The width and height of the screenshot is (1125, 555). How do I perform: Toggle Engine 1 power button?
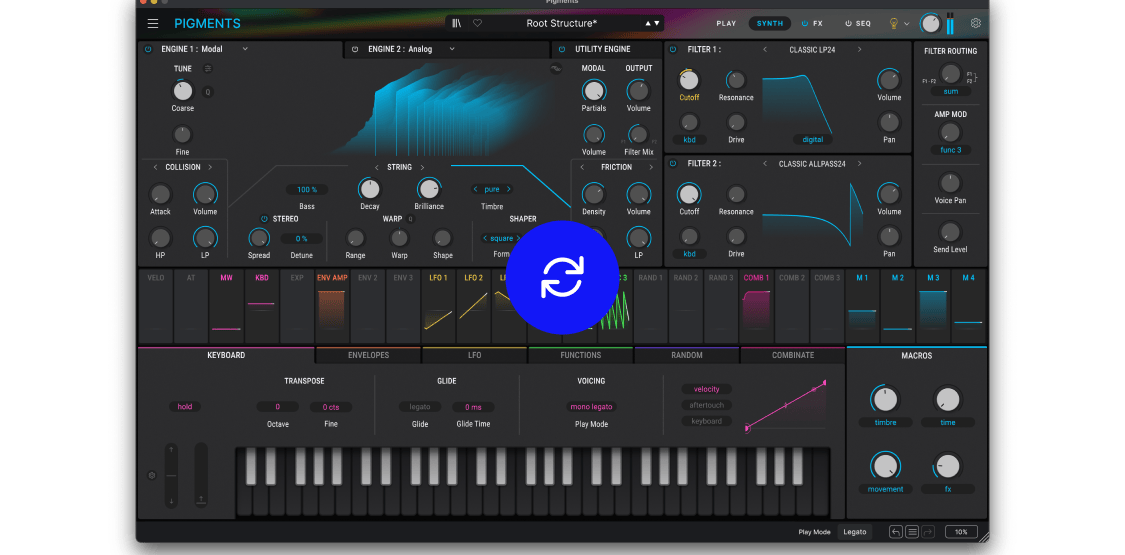click(x=148, y=49)
